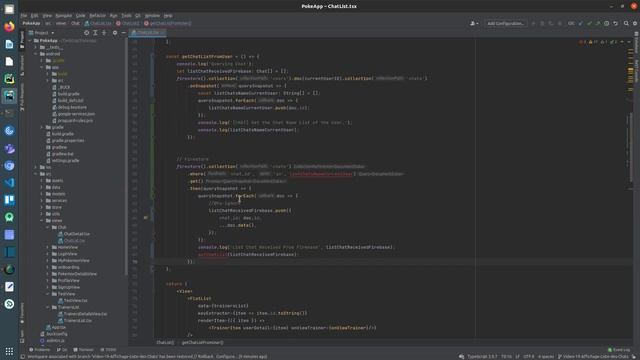Click the Rollback undo arrow icon

pyautogui.click(x=616, y=23)
